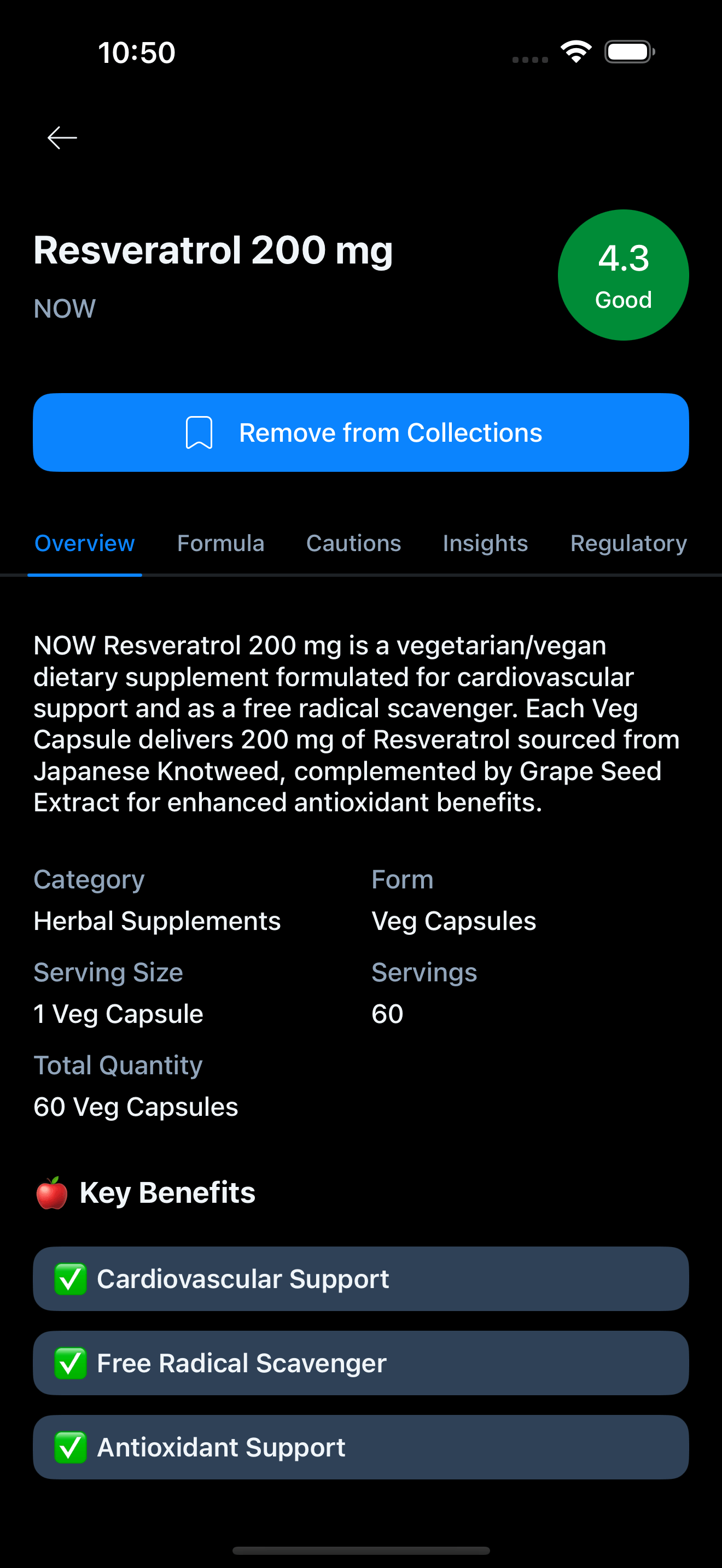The width and height of the screenshot is (722, 1568).
Task: Tap the NOW brand name link
Action: click(x=65, y=308)
